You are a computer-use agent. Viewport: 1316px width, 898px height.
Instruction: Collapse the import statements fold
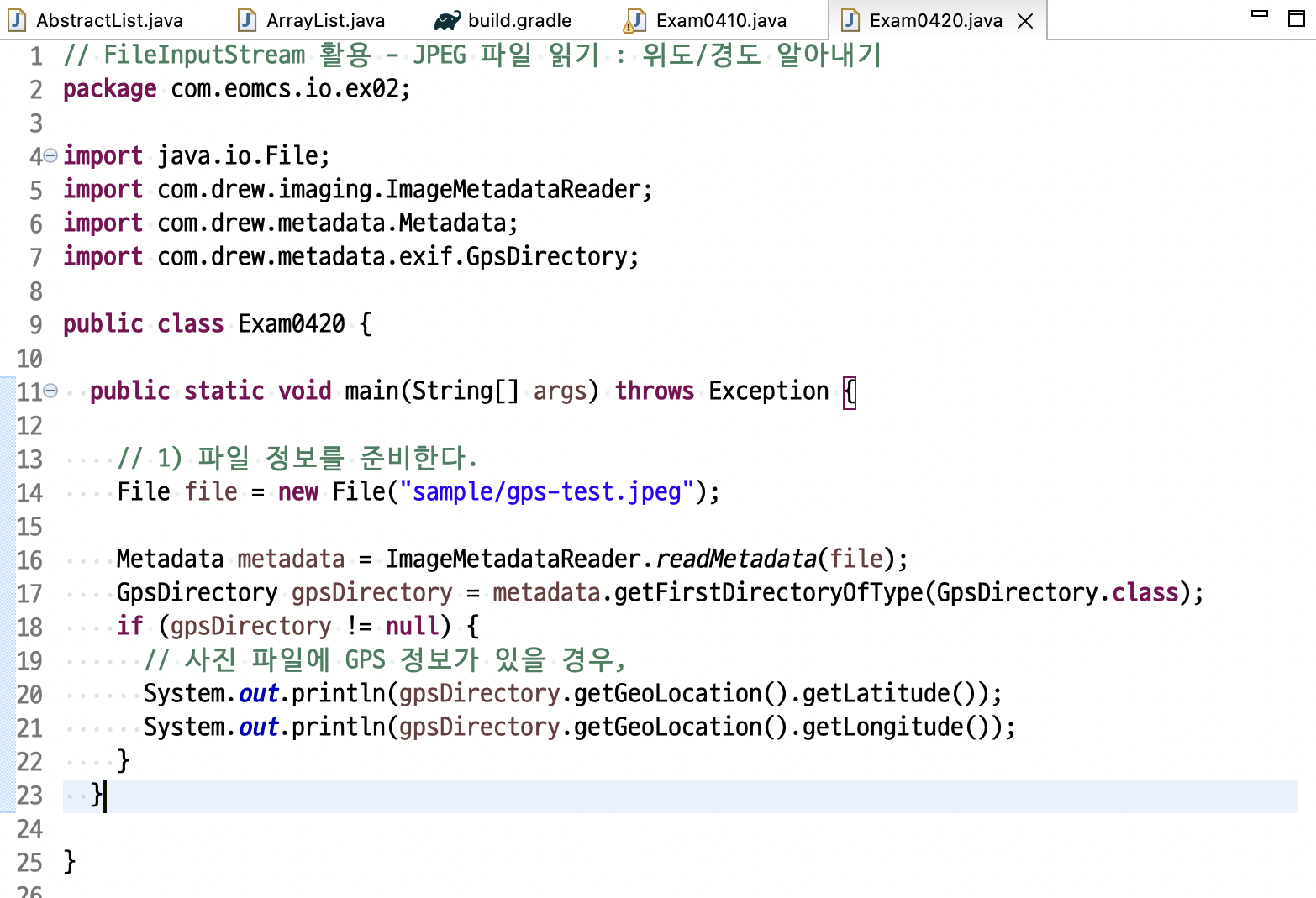pos(50,155)
